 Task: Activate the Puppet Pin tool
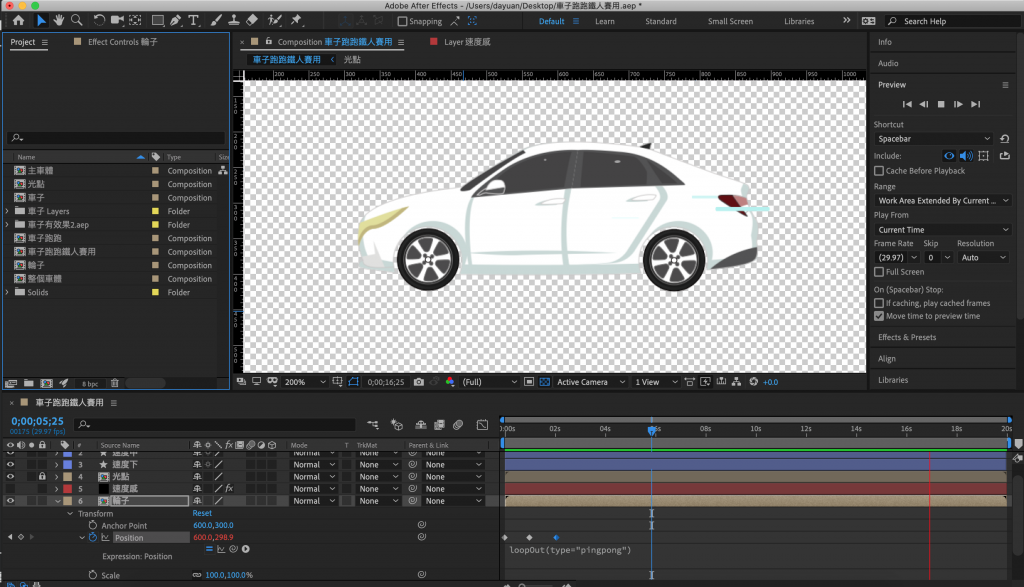pyautogui.click(x=296, y=20)
